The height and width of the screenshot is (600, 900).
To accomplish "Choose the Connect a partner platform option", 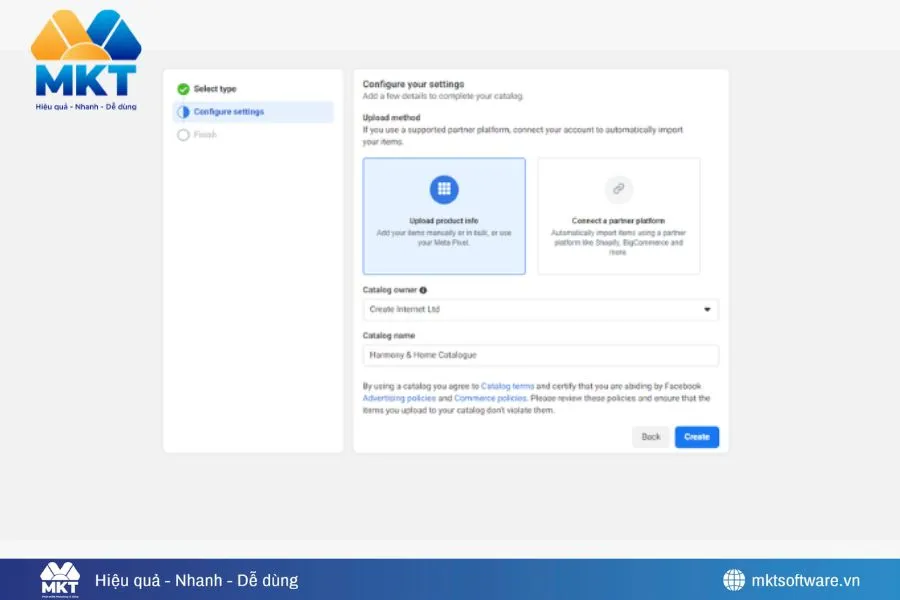I will pos(618,215).
